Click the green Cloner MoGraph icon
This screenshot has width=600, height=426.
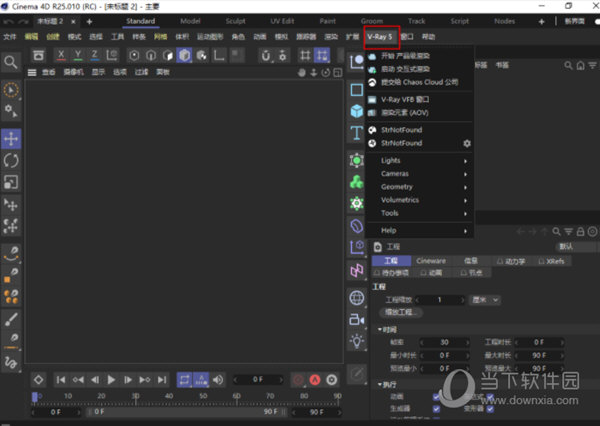(x=357, y=182)
